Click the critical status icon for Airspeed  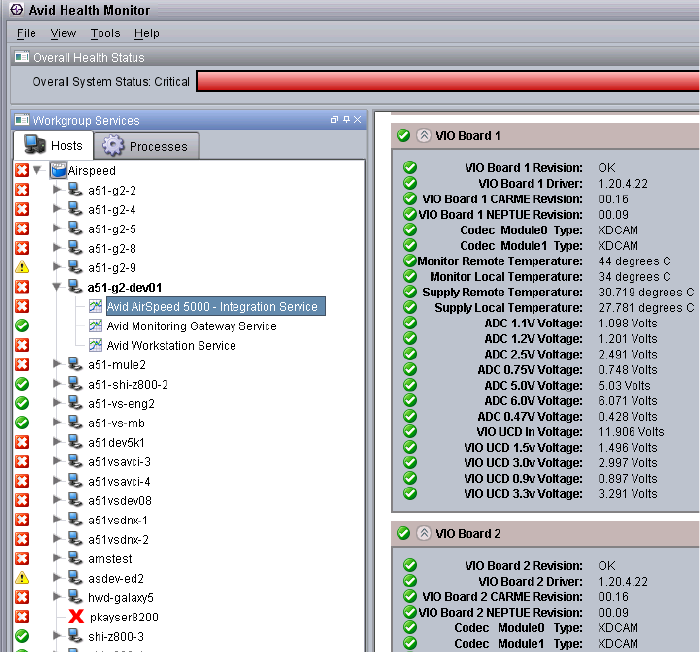(22, 170)
